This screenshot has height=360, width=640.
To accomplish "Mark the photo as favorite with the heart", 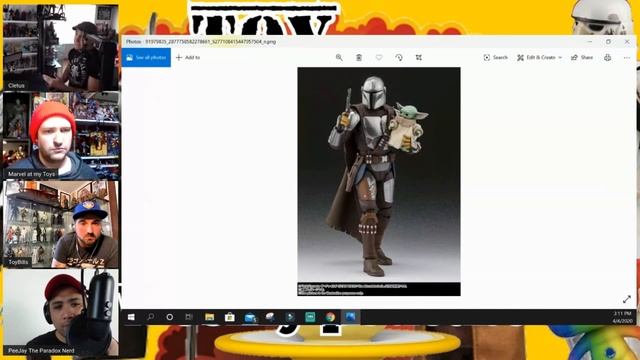I will coord(379,58).
